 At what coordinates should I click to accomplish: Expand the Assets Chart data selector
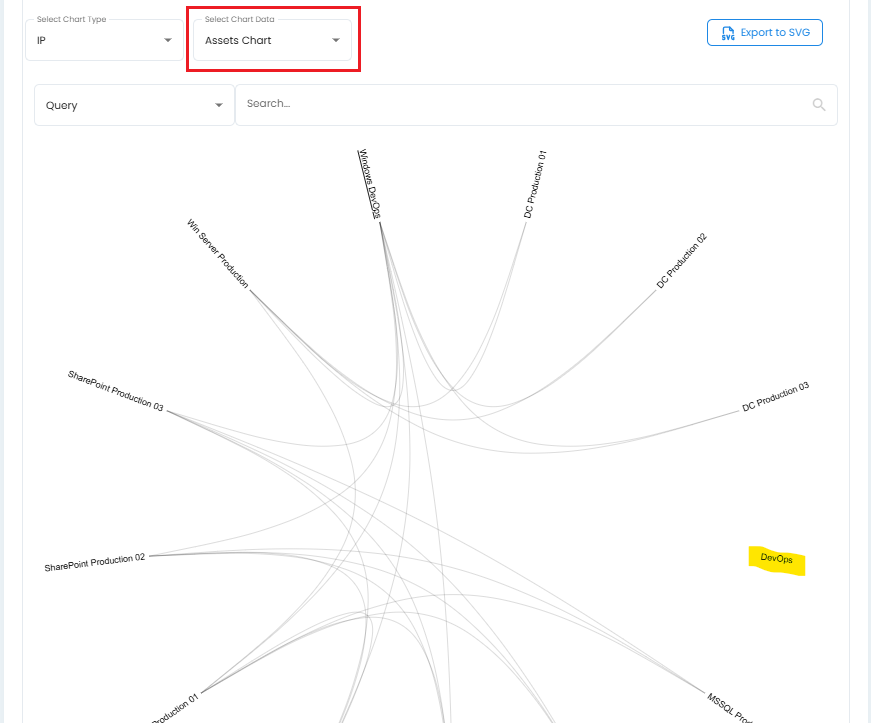point(271,41)
